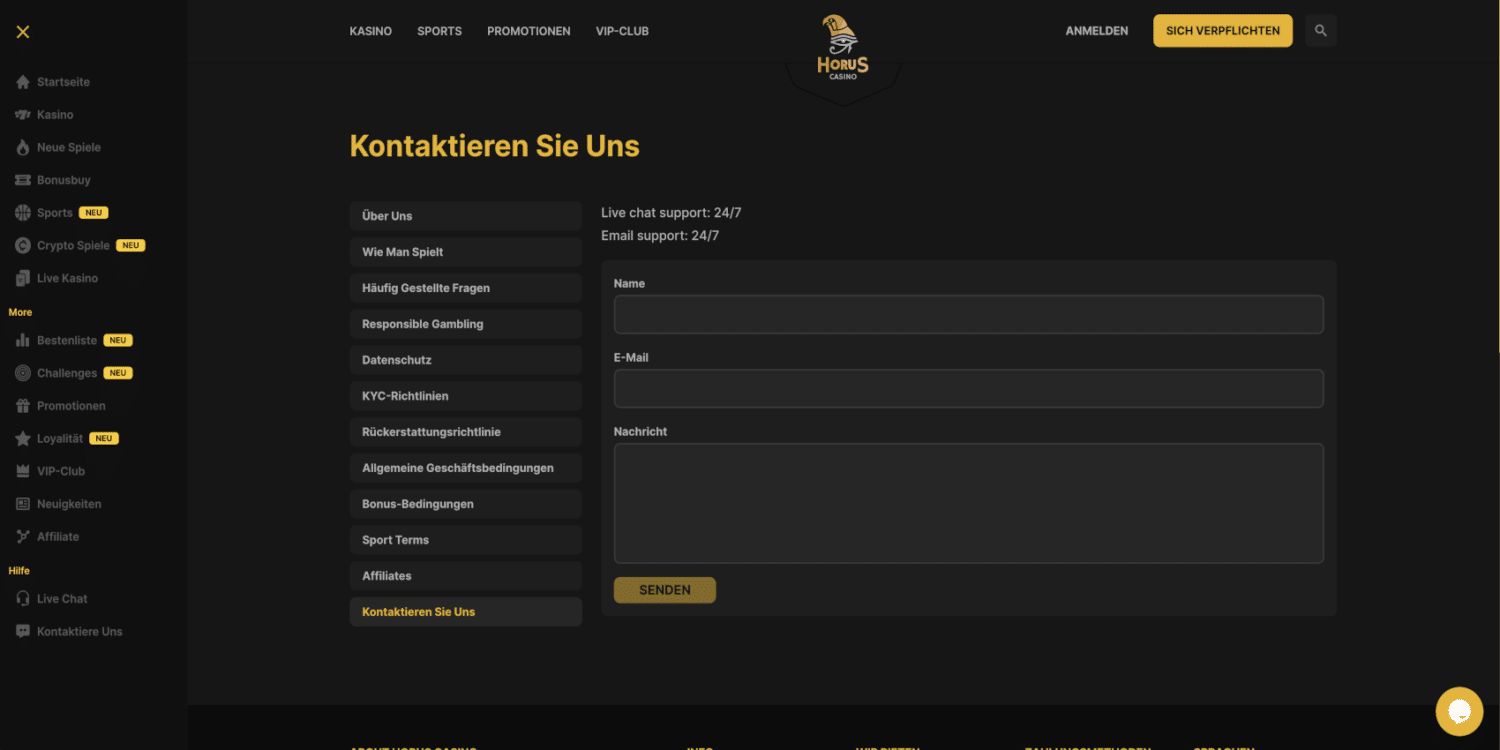Click the SICH VERPFLICHTEN button
The width and height of the screenshot is (1500, 750).
point(1222,31)
